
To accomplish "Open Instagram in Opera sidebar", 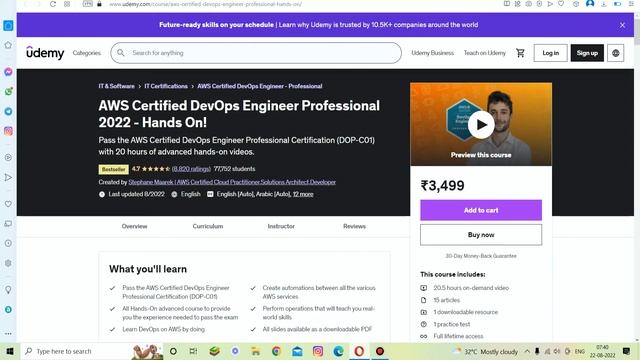I will click(x=8, y=131).
